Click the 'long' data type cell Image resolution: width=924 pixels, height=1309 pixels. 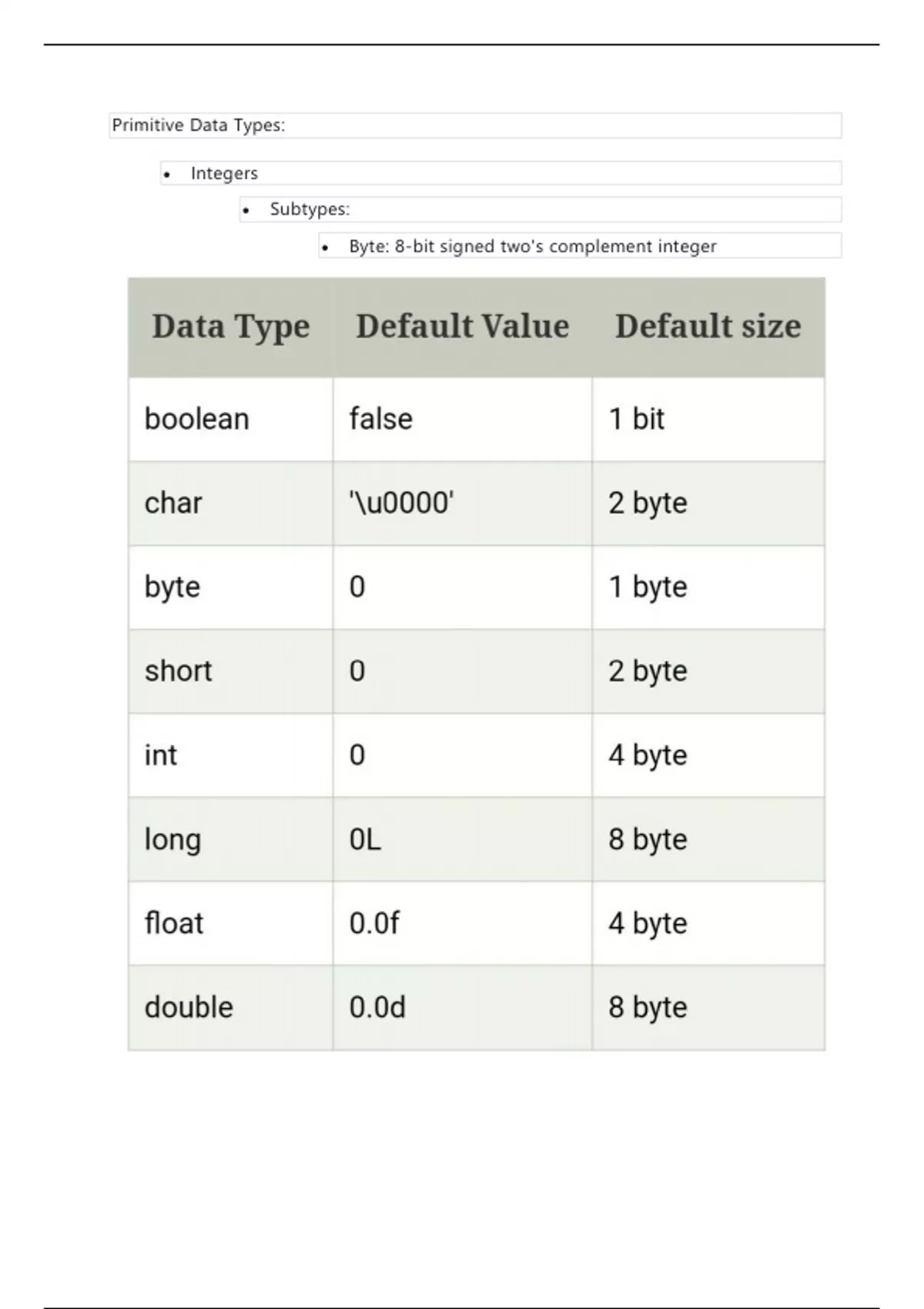[x=172, y=839]
